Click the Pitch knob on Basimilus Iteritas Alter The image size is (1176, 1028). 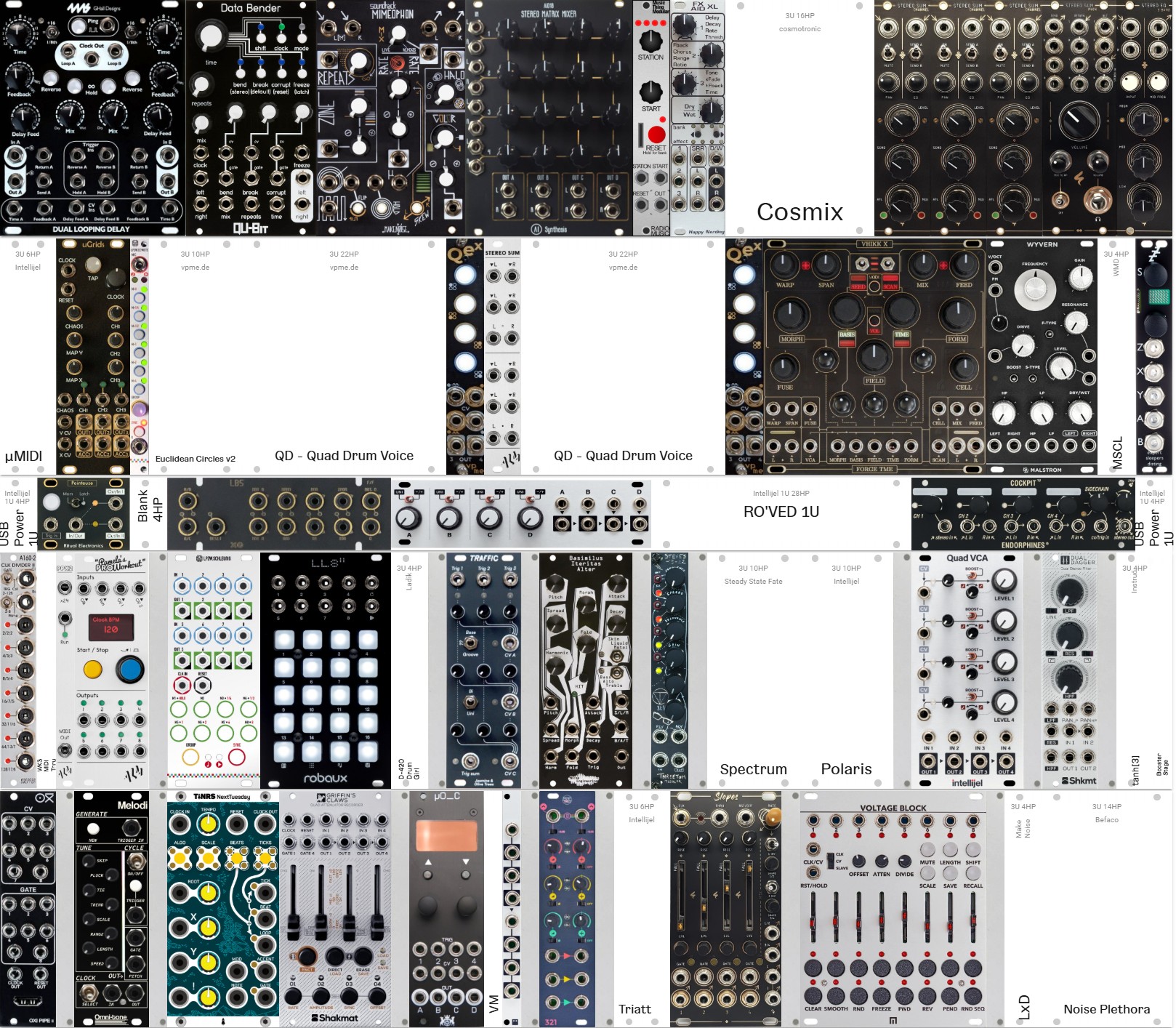[555, 584]
